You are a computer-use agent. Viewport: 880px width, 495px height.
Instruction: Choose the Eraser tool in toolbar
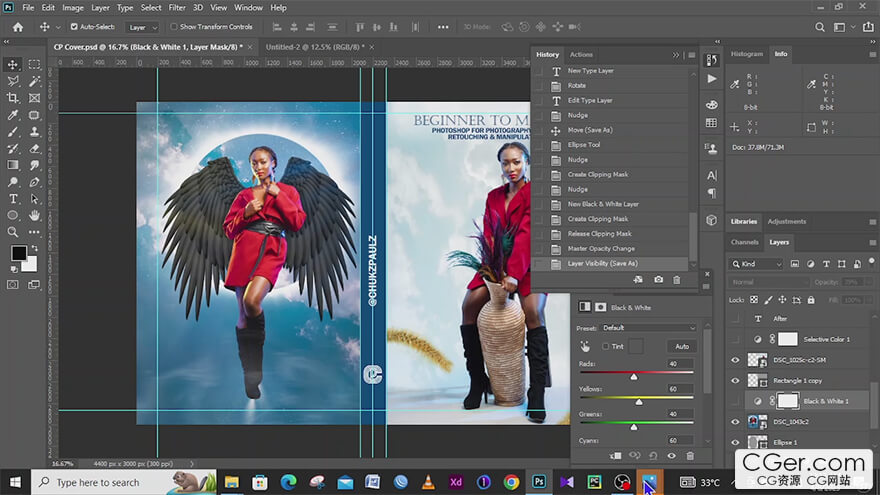(35, 148)
